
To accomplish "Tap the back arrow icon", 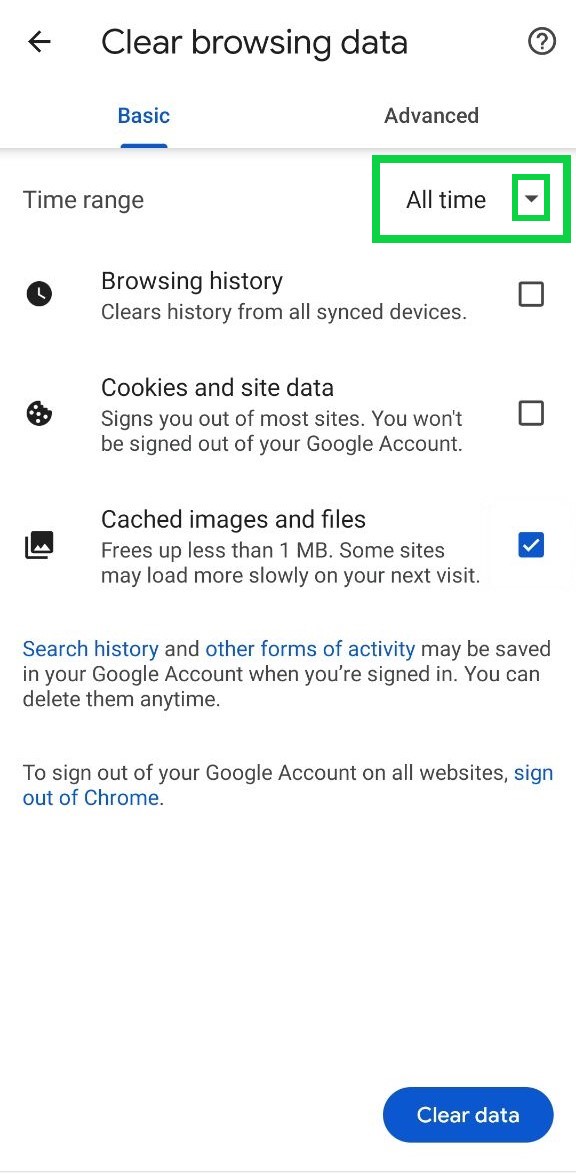I will [x=39, y=42].
